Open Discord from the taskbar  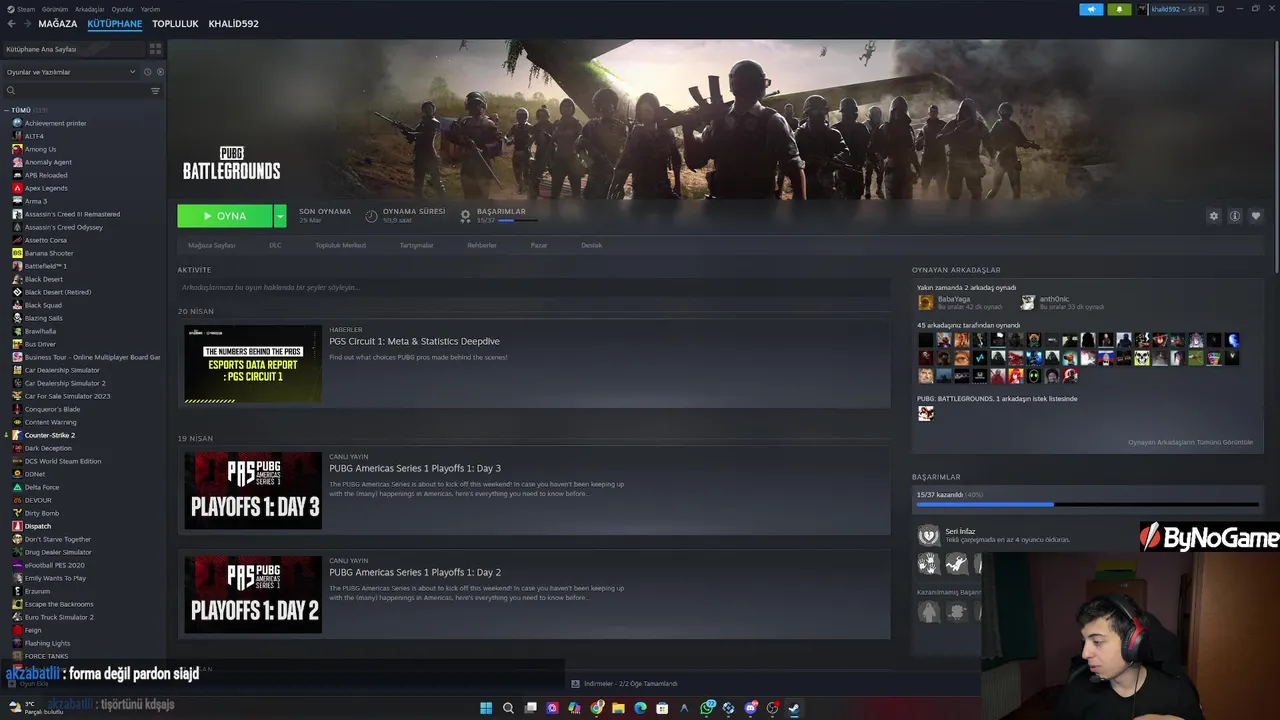750,708
